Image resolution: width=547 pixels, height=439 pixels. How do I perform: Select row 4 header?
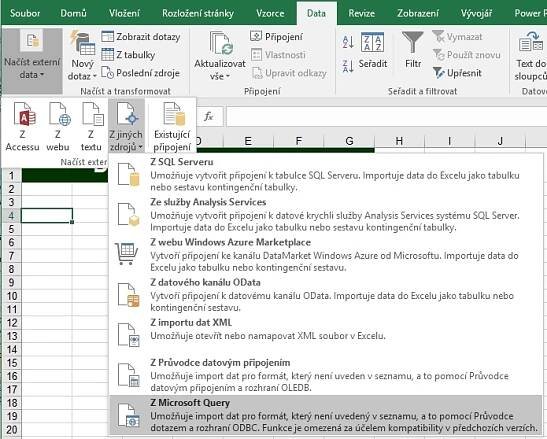pyautogui.click(x=12, y=216)
